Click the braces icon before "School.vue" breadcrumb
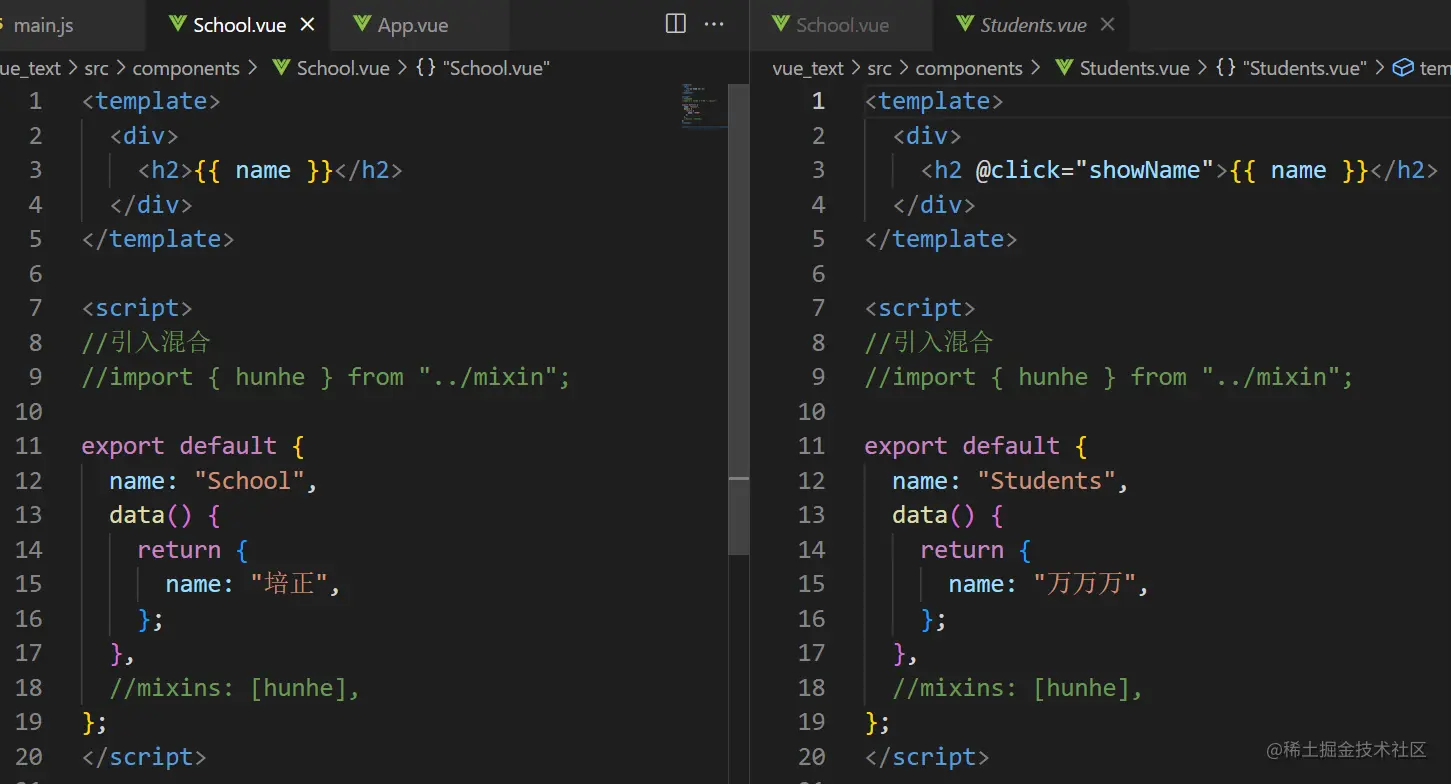 coord(426,68)
